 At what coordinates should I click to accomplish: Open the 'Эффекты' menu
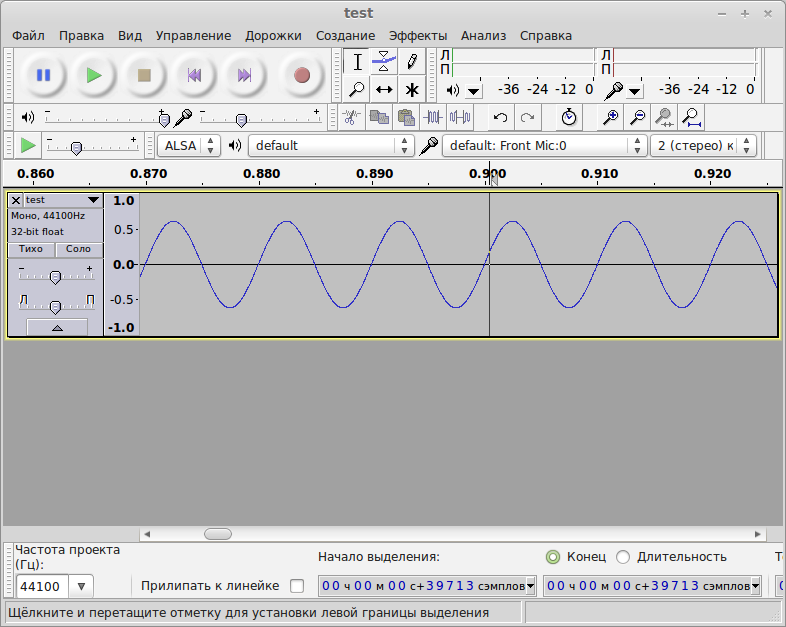(x=418, y=35)
